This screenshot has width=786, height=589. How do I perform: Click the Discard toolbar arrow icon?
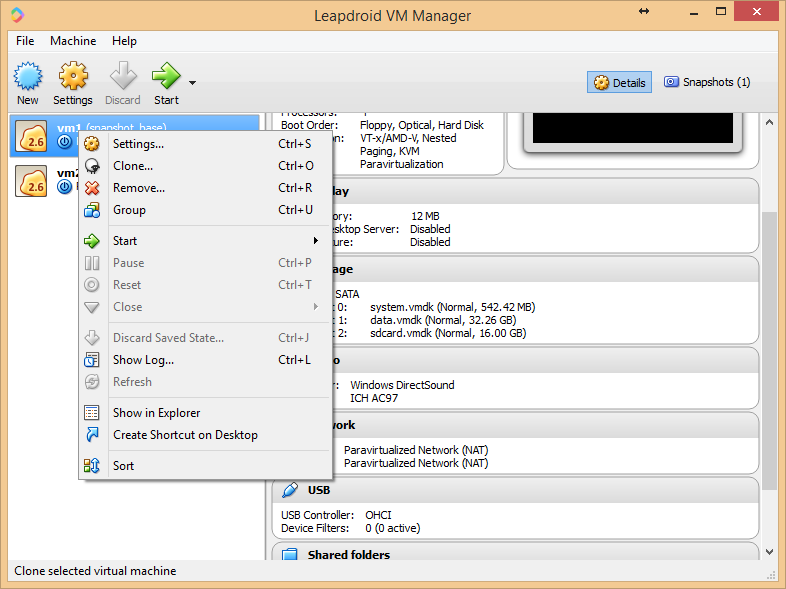123,76
